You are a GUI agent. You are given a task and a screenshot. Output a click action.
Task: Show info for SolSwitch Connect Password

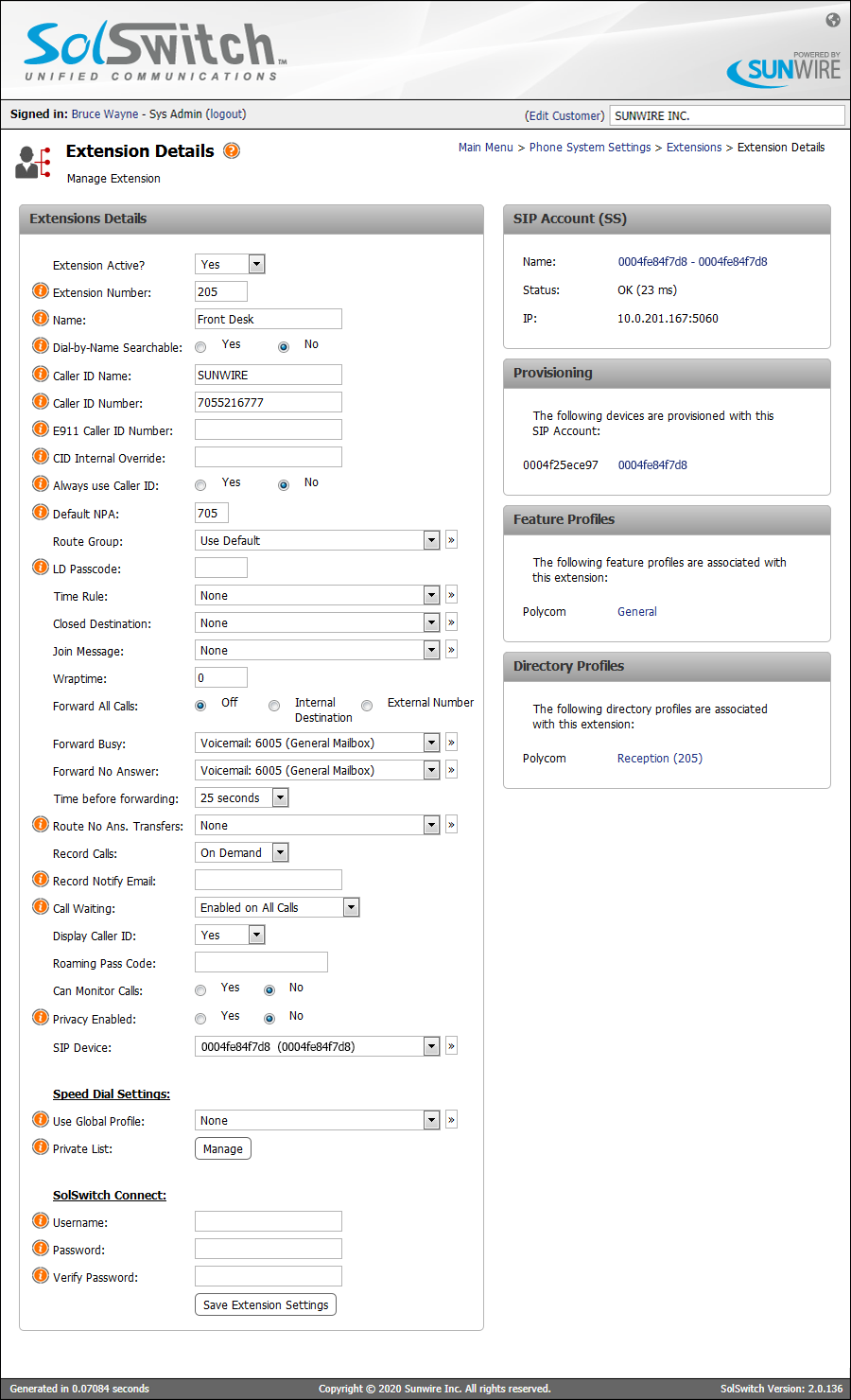click(41, 1249)
